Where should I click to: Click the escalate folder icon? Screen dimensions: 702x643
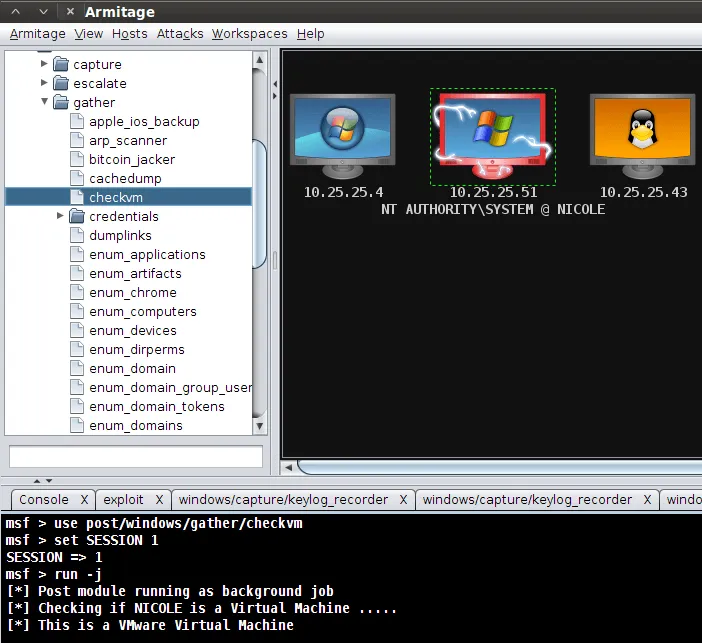click(x=60, y=84)
